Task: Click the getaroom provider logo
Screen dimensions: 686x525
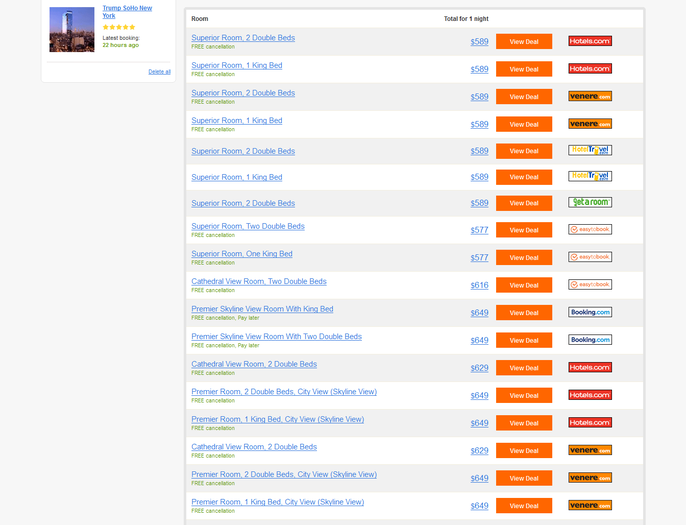Action: click(590, 202)
